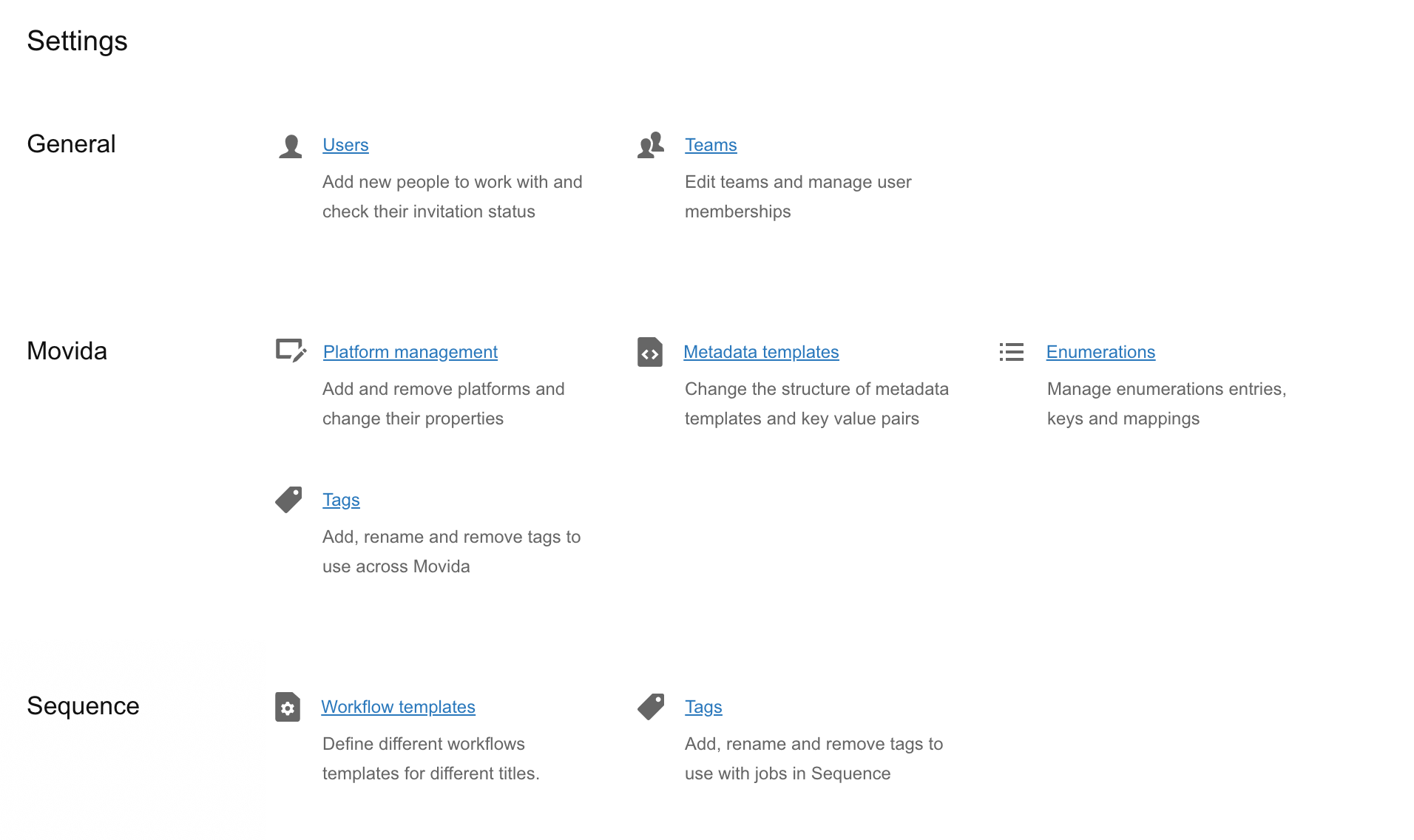Click the Workflow templates gear-file icon
Screen dimensions: 1414x840
[288, 707]
